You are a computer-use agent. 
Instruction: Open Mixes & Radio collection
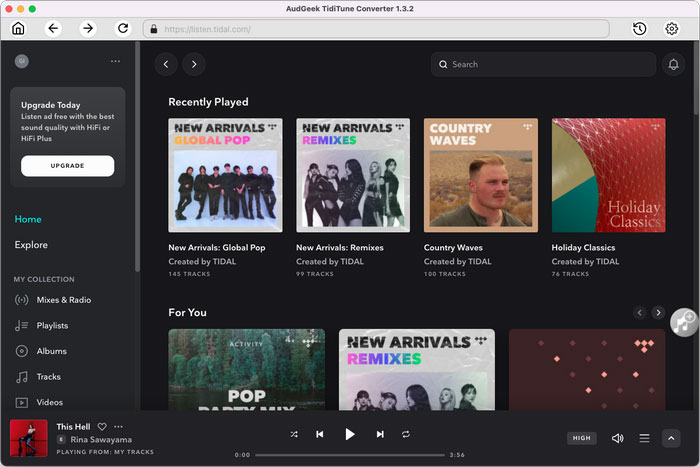64,300
